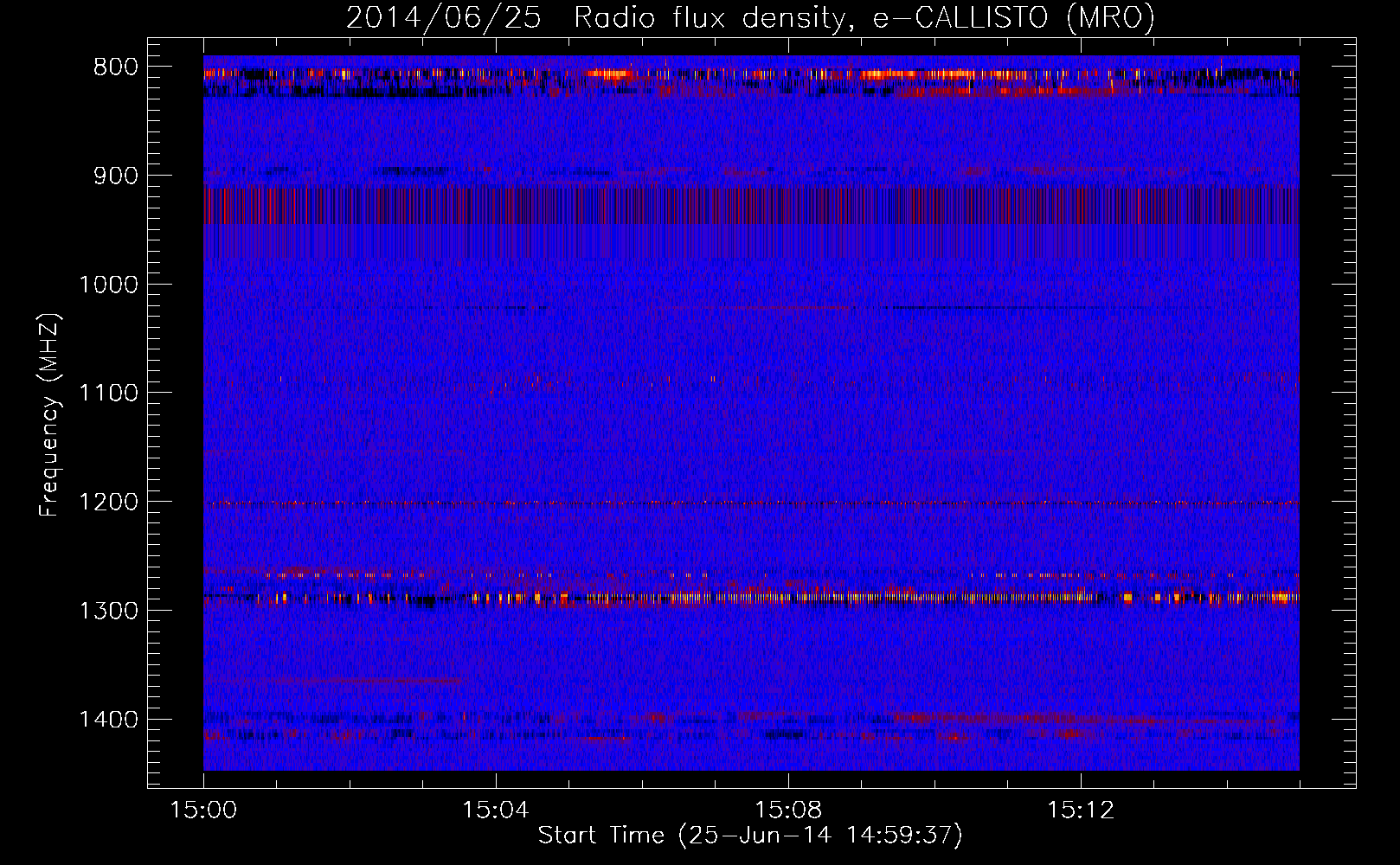Select the 900 frequency tick label
1400x865 pixels.
coord(115,176)
